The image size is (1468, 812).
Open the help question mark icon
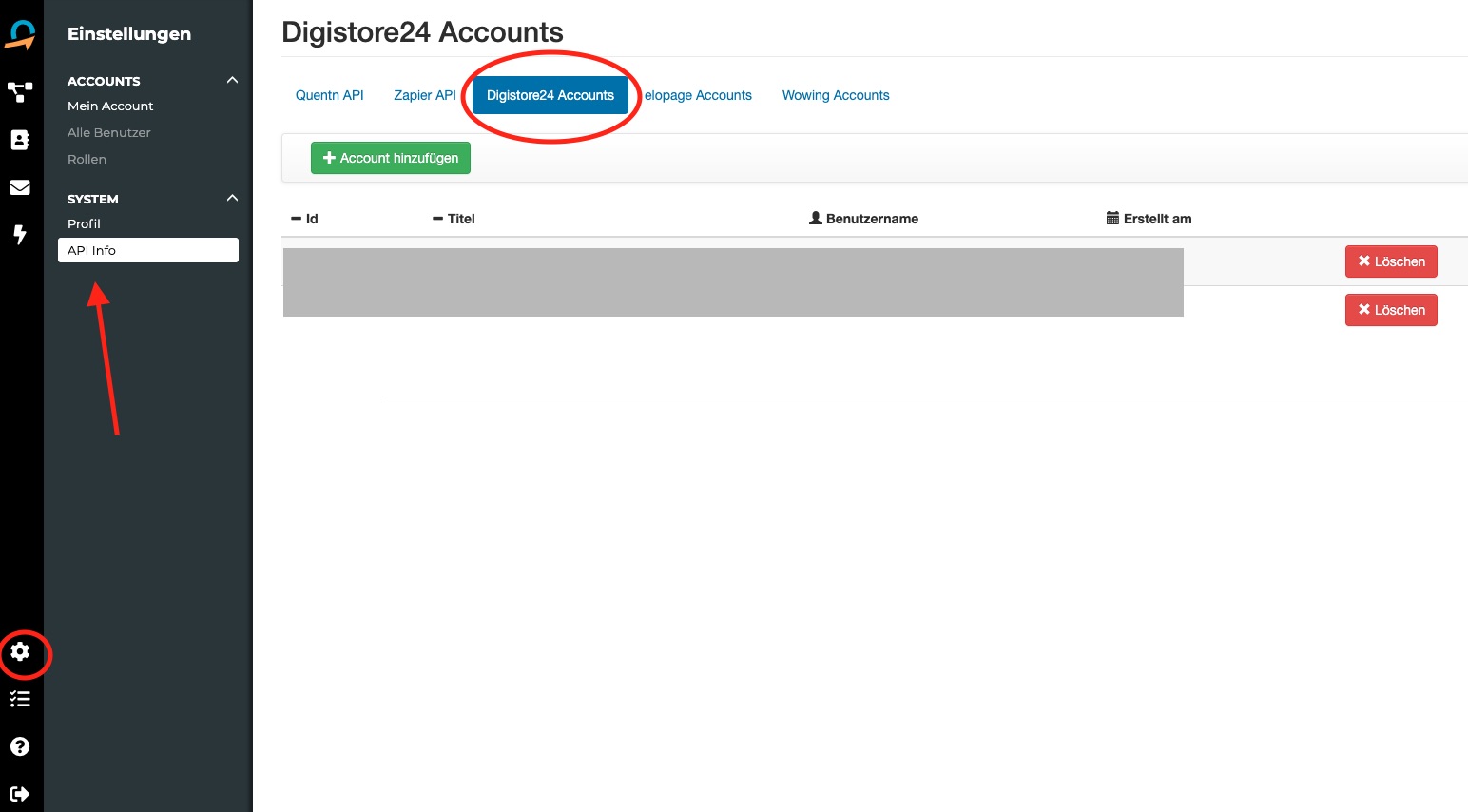coord(20,746)
